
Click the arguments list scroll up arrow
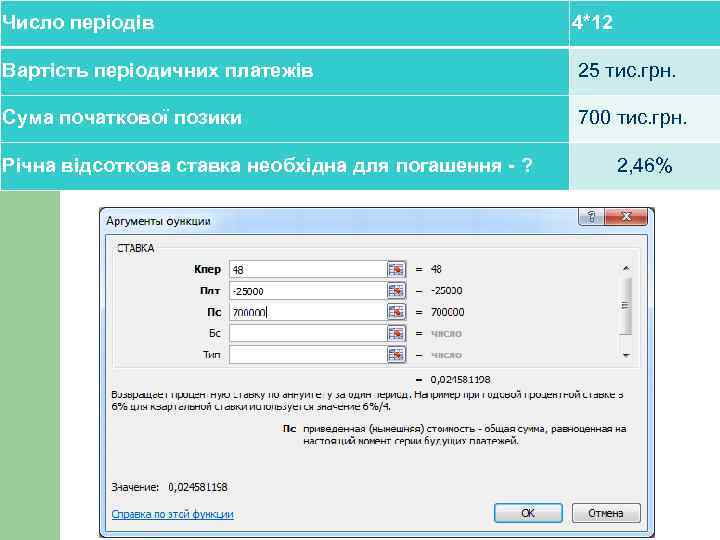point(626,268)
